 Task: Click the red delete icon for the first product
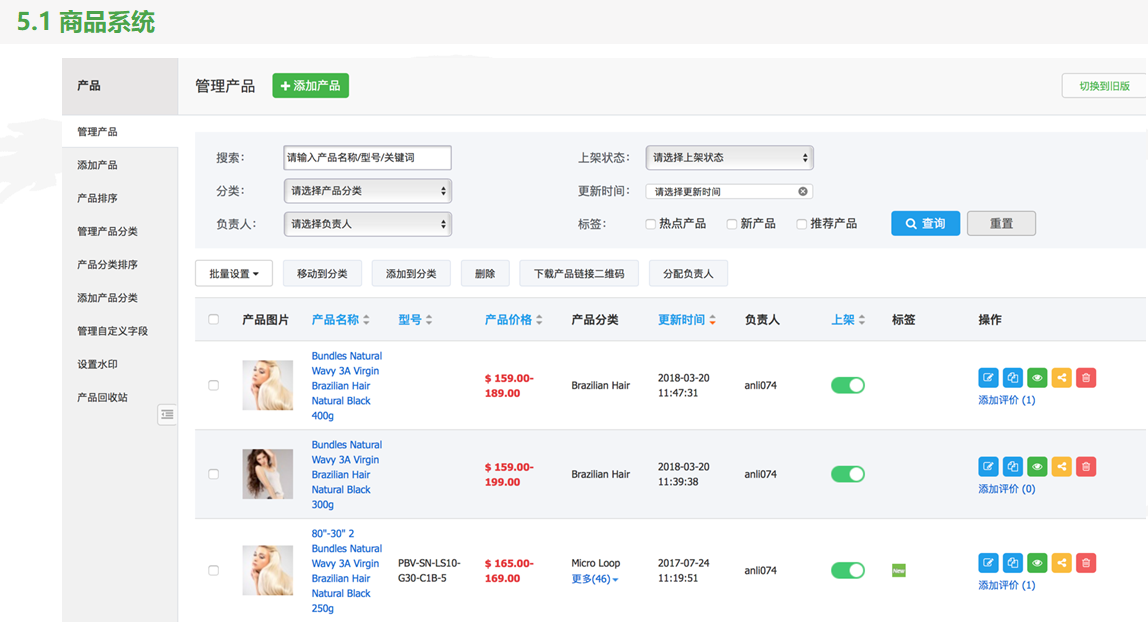point(1086,378)
